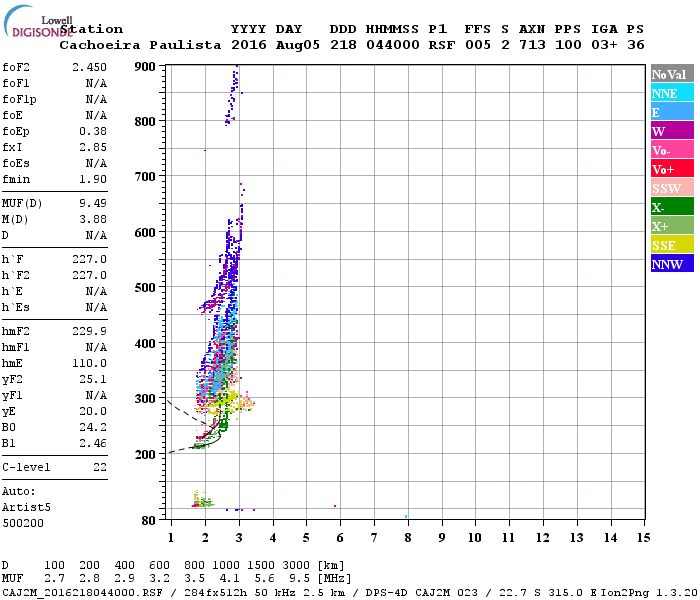Click the B1 value 2.46
700x600 pixels.
(93, 444)
